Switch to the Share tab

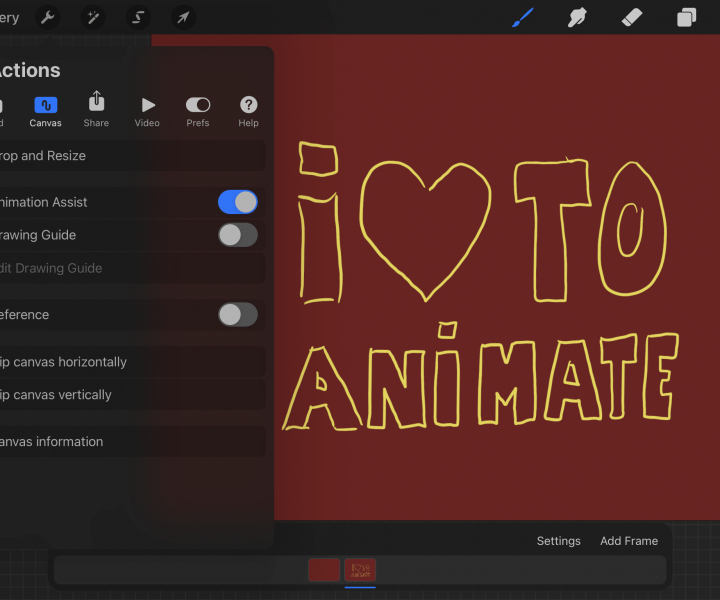(96, 110)
